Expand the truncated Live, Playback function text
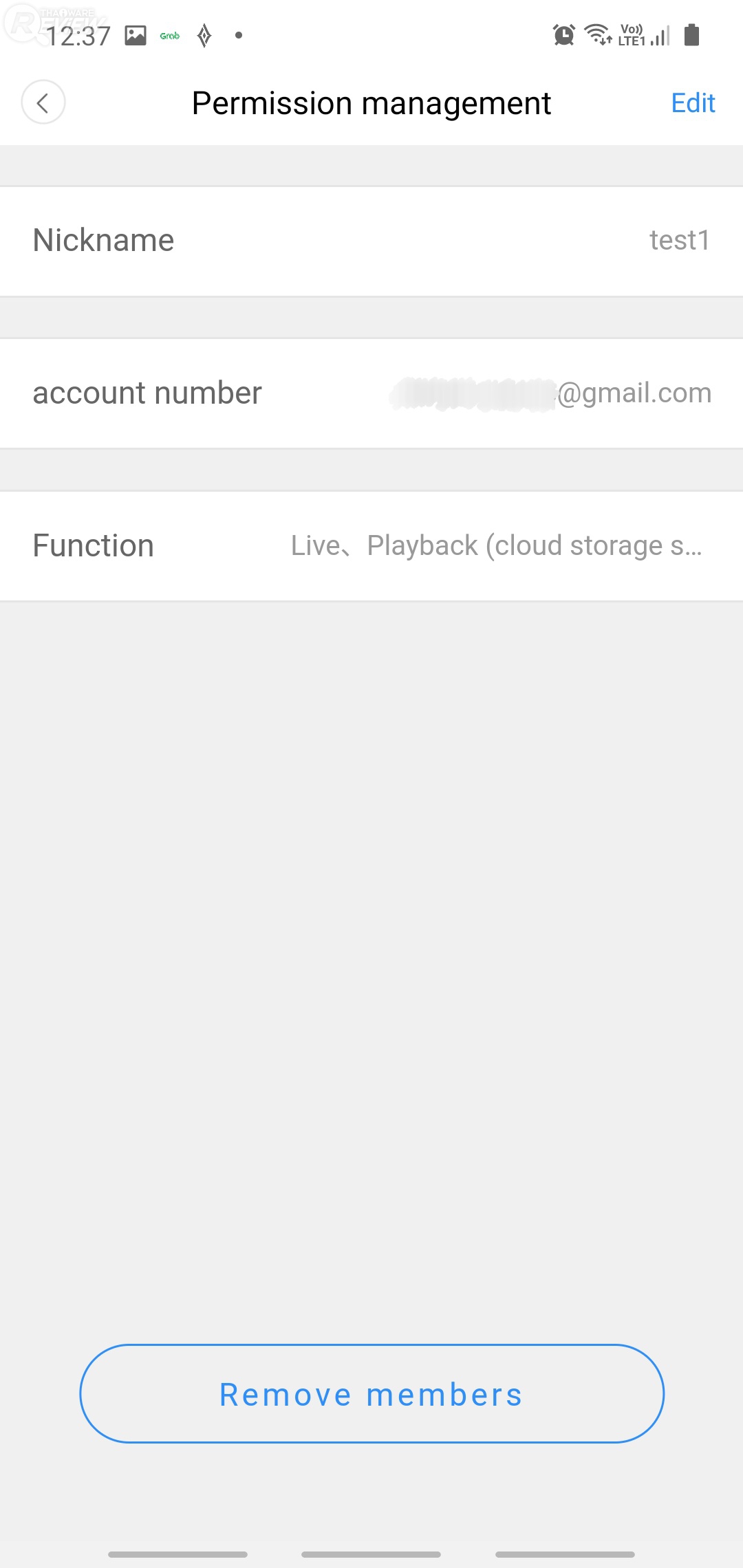The image size is (743, 1568). coord(496,546)
